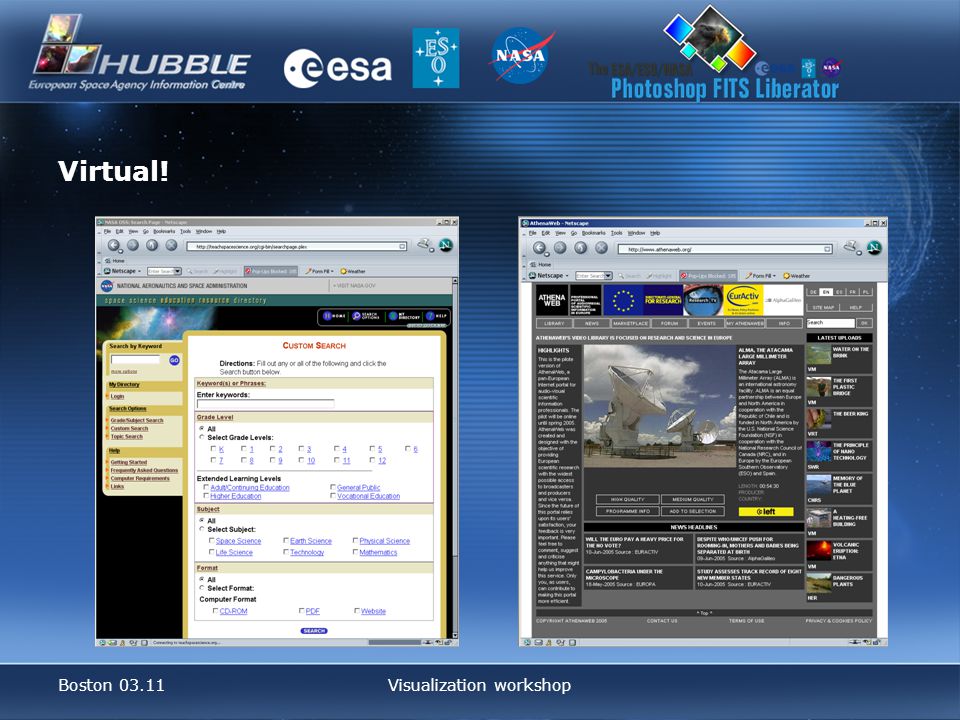The height and width of the screenshot is (720, 960).
Task: Check the Mathematics subject box
Action: (x=355, y=552)
